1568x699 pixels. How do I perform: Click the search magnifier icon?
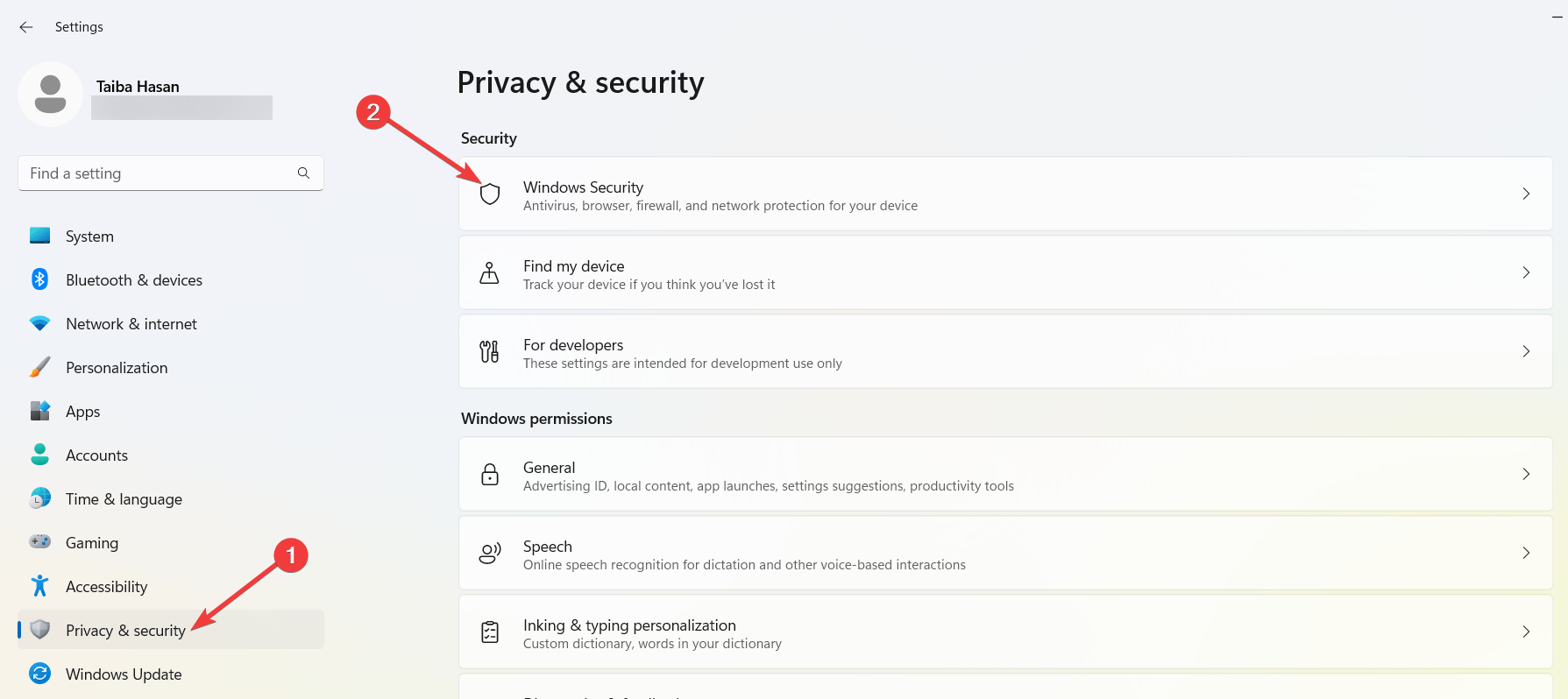303,173
